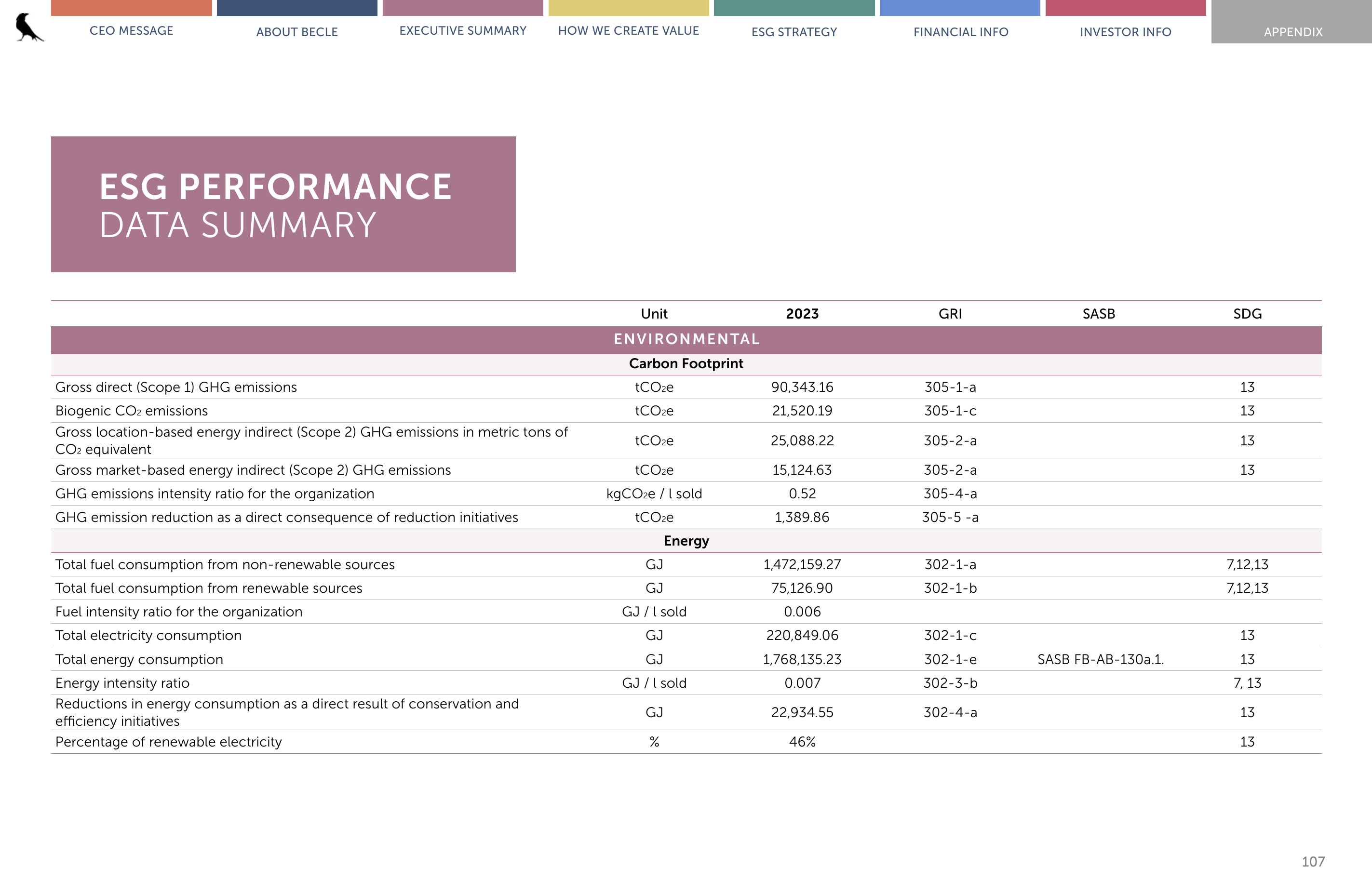Click the Carbon Footprint subsection heading
The image size is (1372, 894).
[x=686, y=364]
